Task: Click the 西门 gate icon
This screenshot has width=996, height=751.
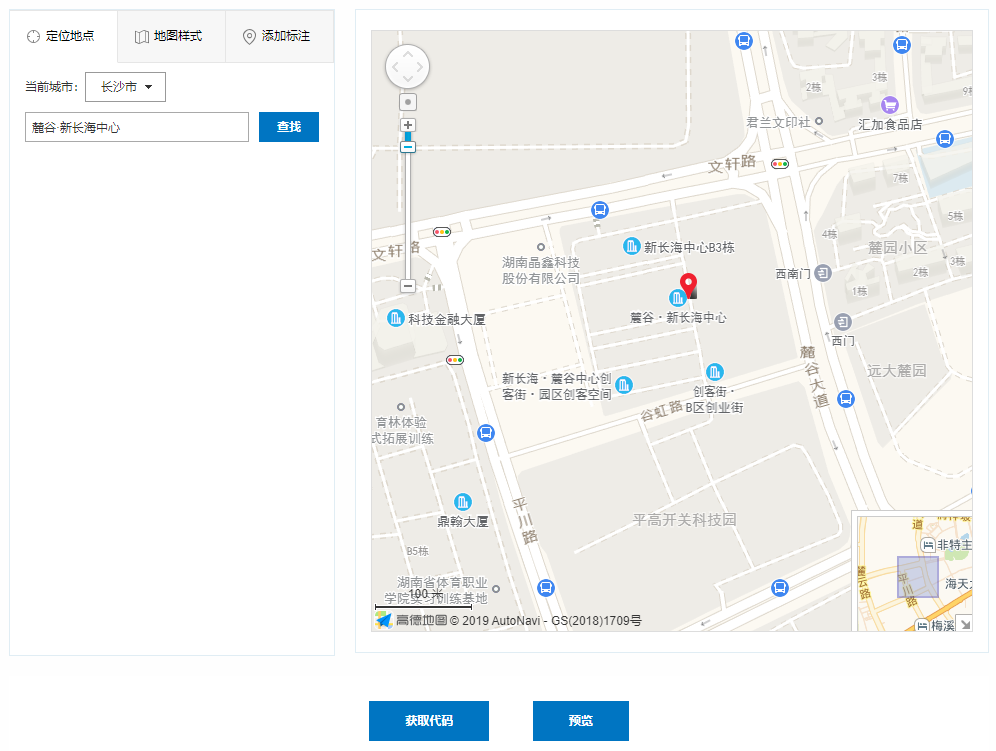Action: pyautogui.click(x=843, y=321)
